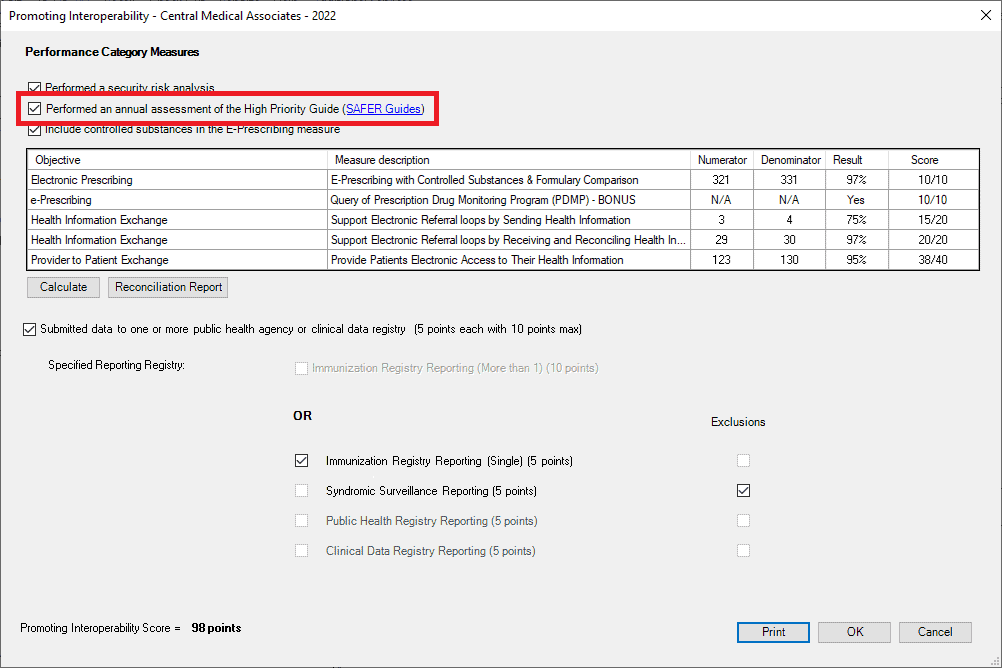Click the Print button
The height and width of the screenshot is (668, 1002).
[x=773, y=632]
